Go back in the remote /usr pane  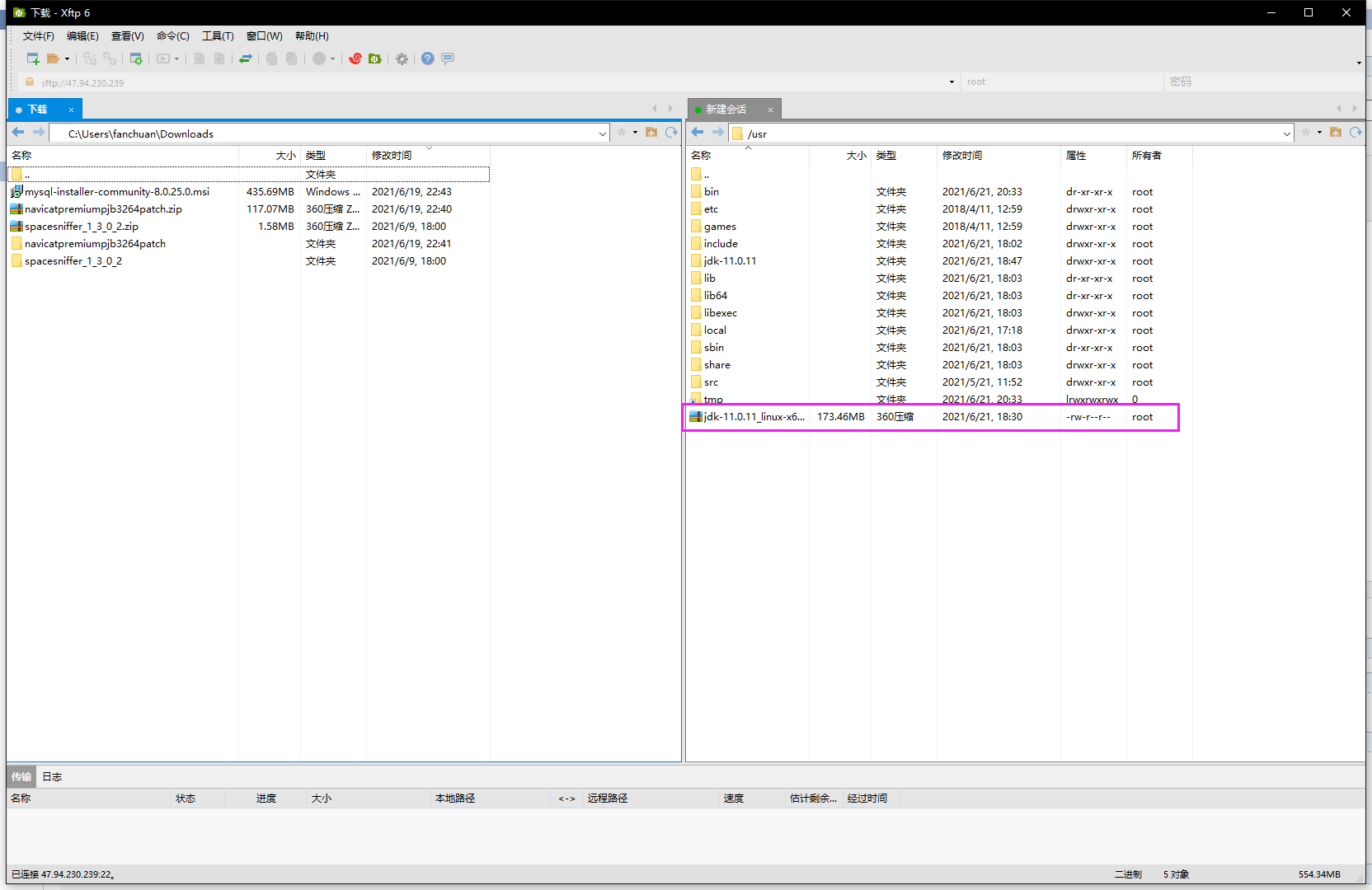click(x=698, y=133)
